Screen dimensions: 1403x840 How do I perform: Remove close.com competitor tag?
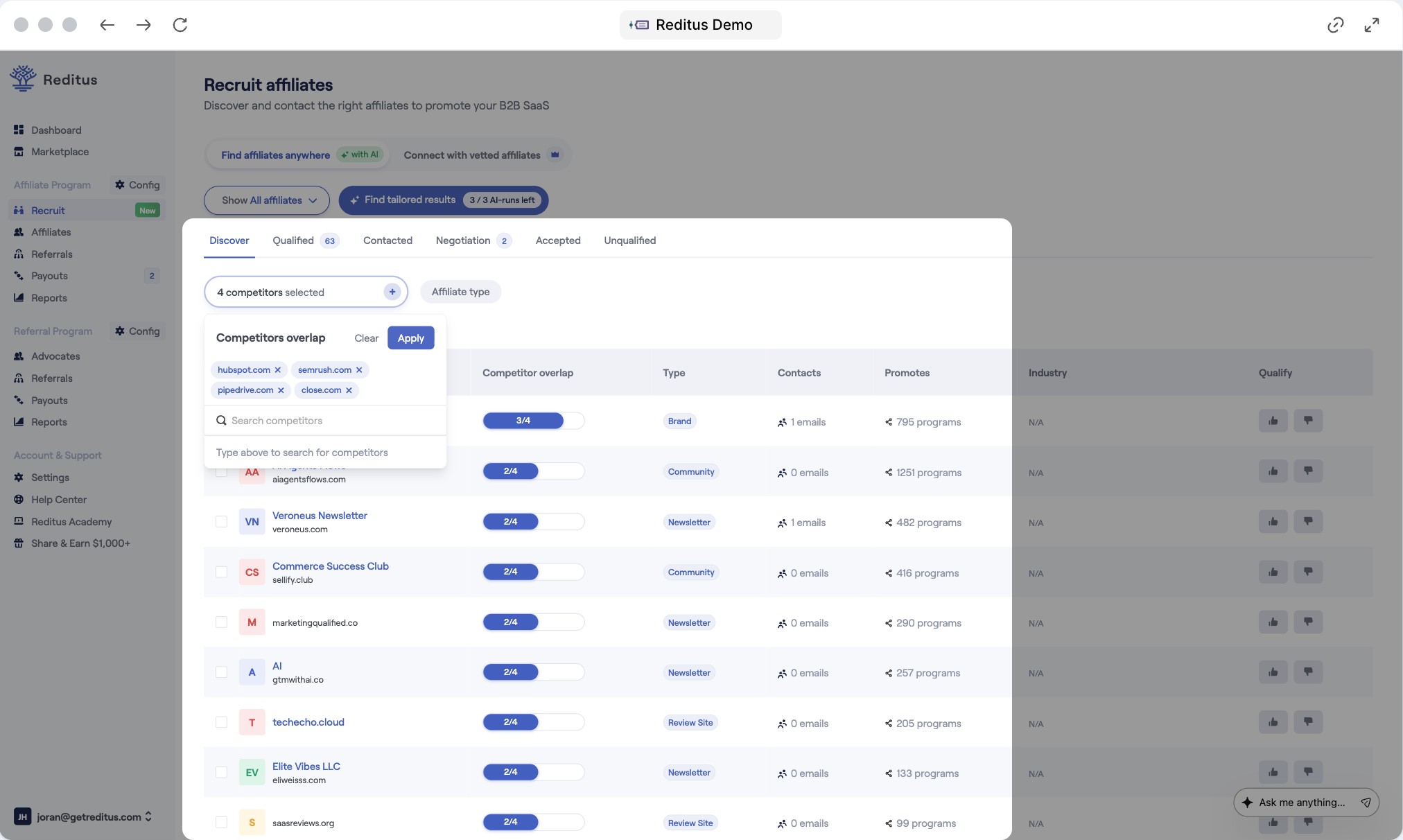point(349,390)
